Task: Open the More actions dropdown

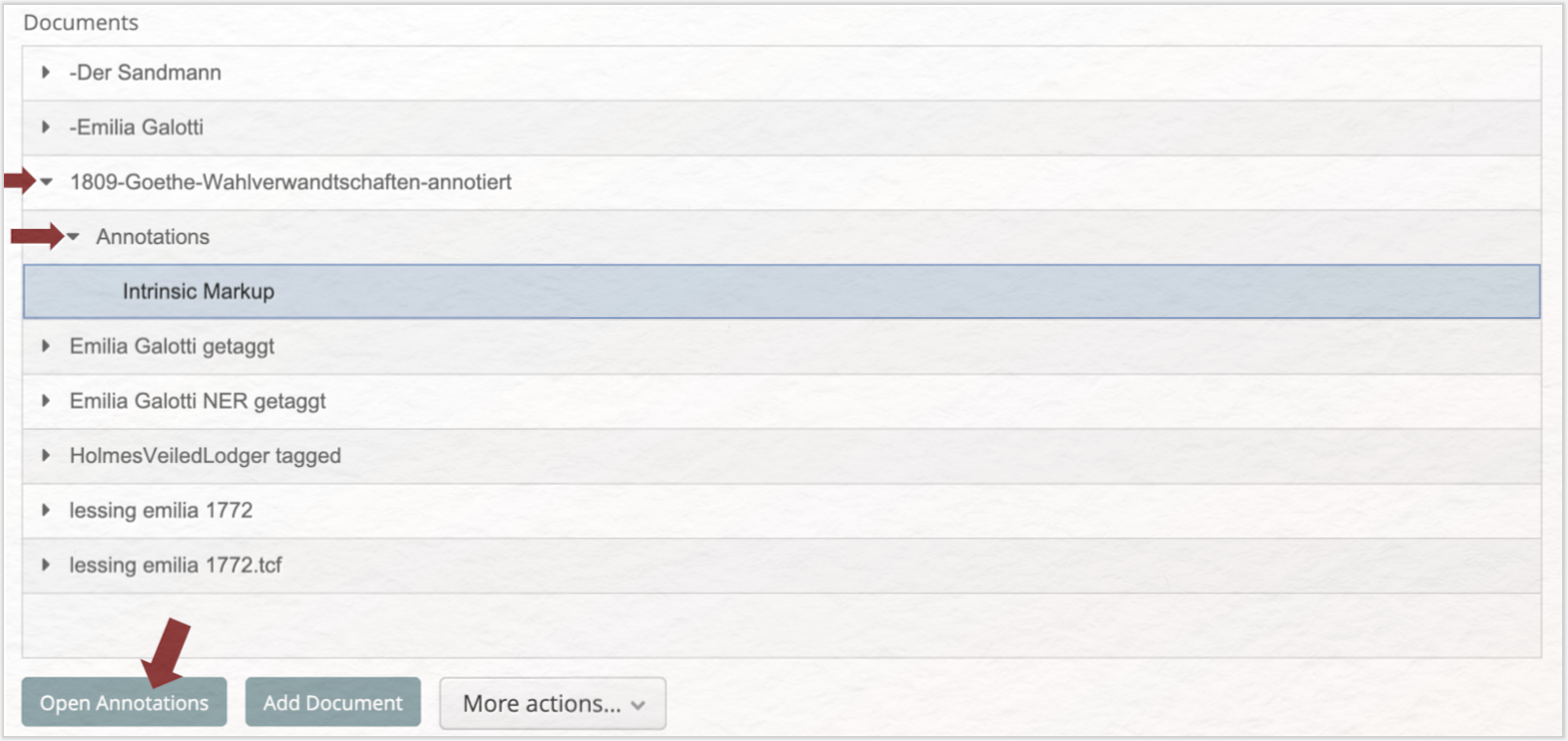Action: 553,703
